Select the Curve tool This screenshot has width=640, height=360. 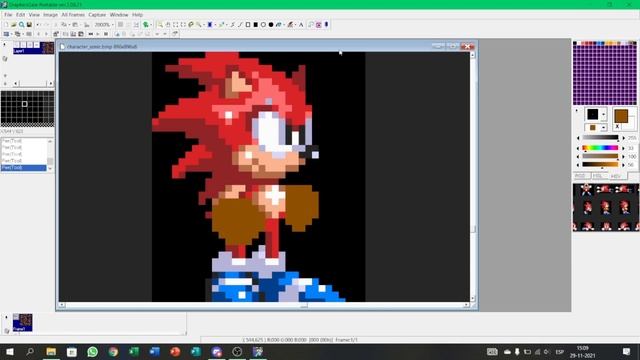233,24
